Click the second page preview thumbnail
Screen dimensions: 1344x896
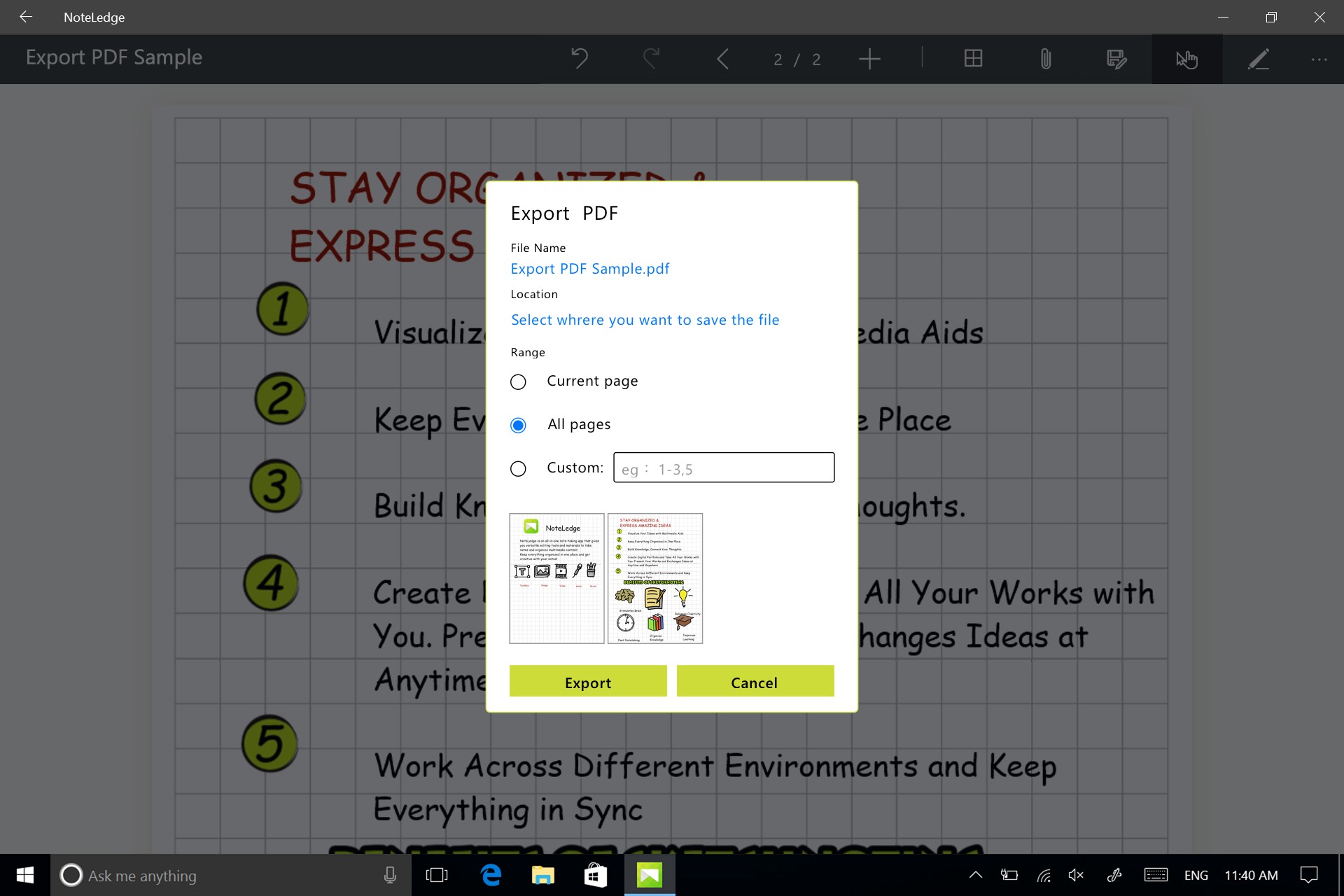tap(655, 578)
